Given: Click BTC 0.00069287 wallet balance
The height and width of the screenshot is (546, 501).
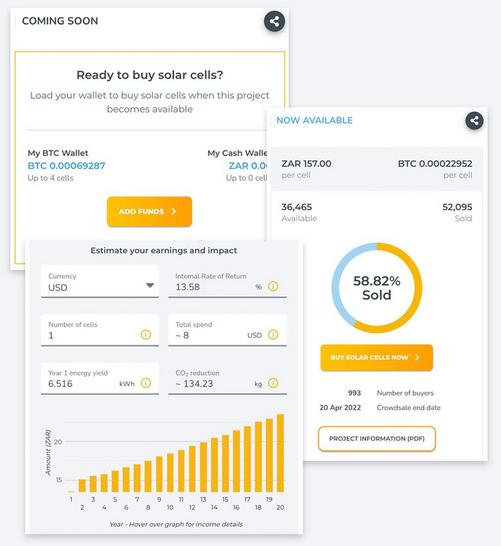Looking at the screenshot, I should click(x=66, y=166).
